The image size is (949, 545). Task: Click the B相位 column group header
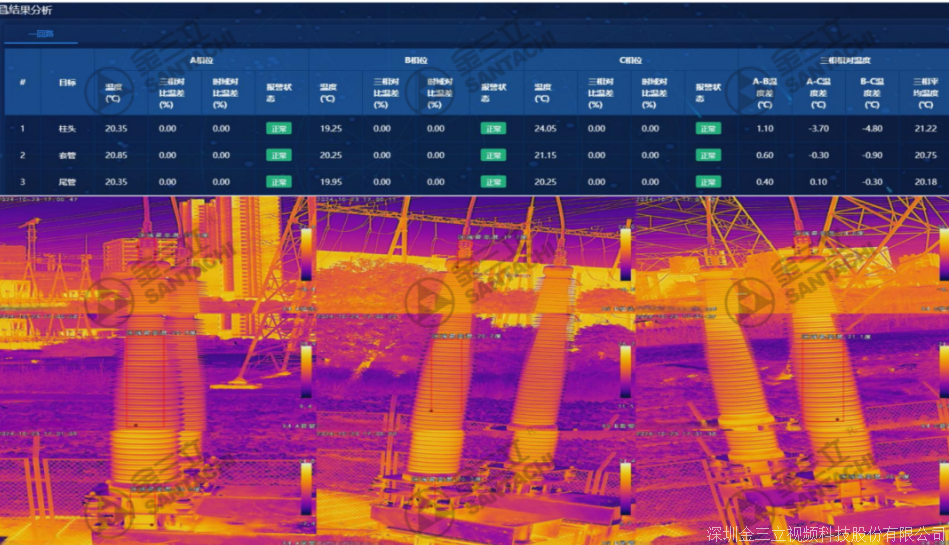(x=416, y=61)
